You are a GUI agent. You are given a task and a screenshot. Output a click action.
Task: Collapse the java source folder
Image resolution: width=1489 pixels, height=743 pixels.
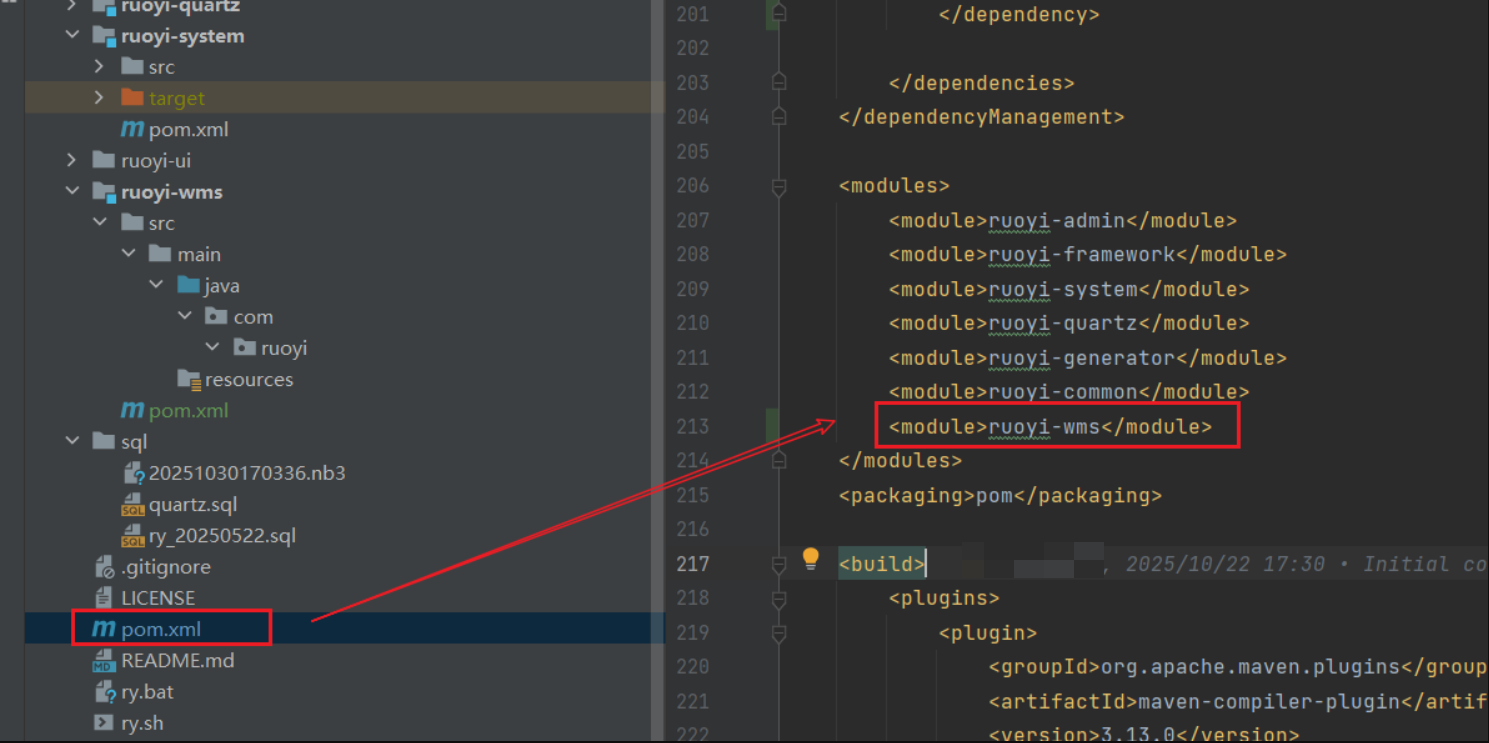pos(156,285)
